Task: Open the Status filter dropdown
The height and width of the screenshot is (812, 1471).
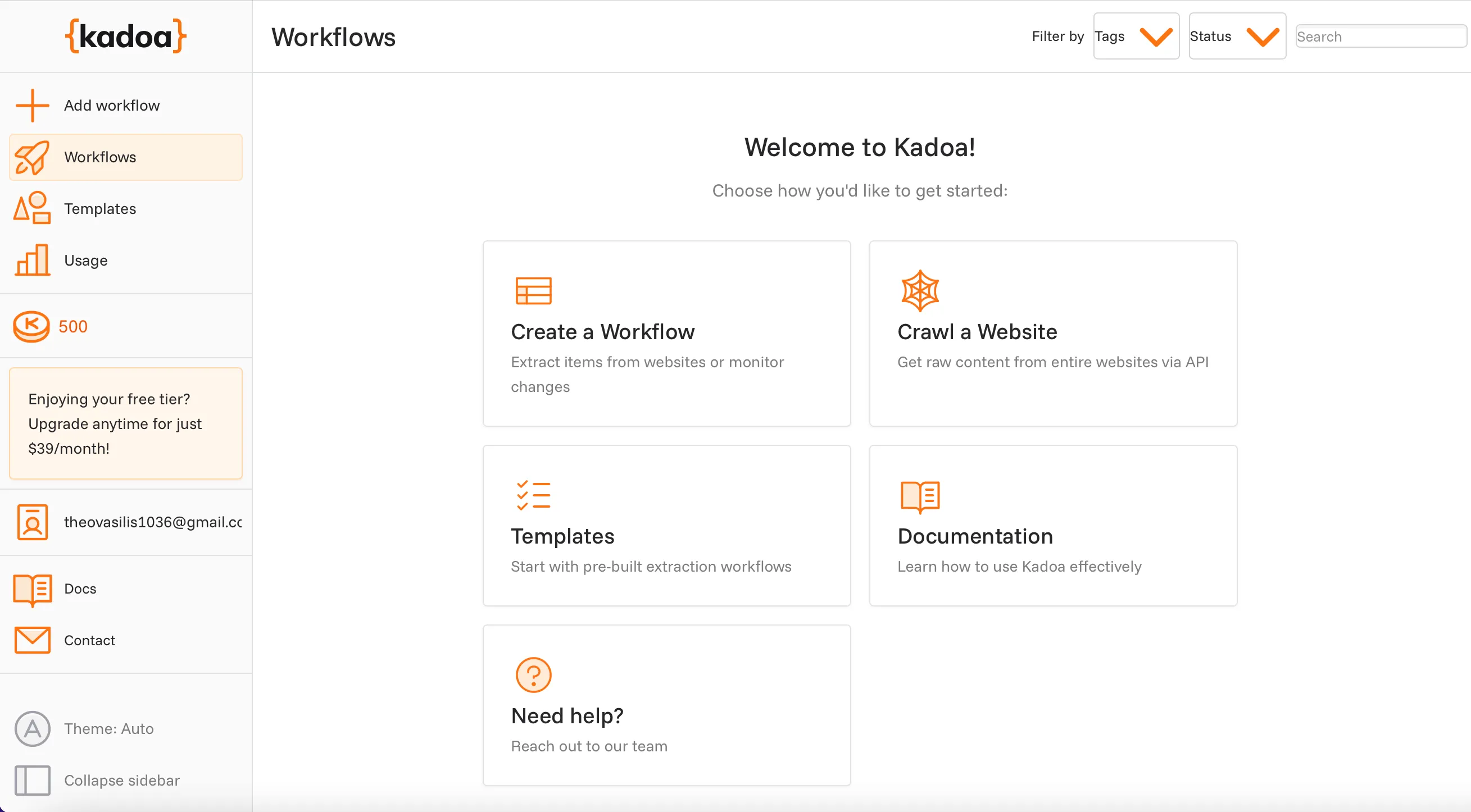Action: 1237,36
